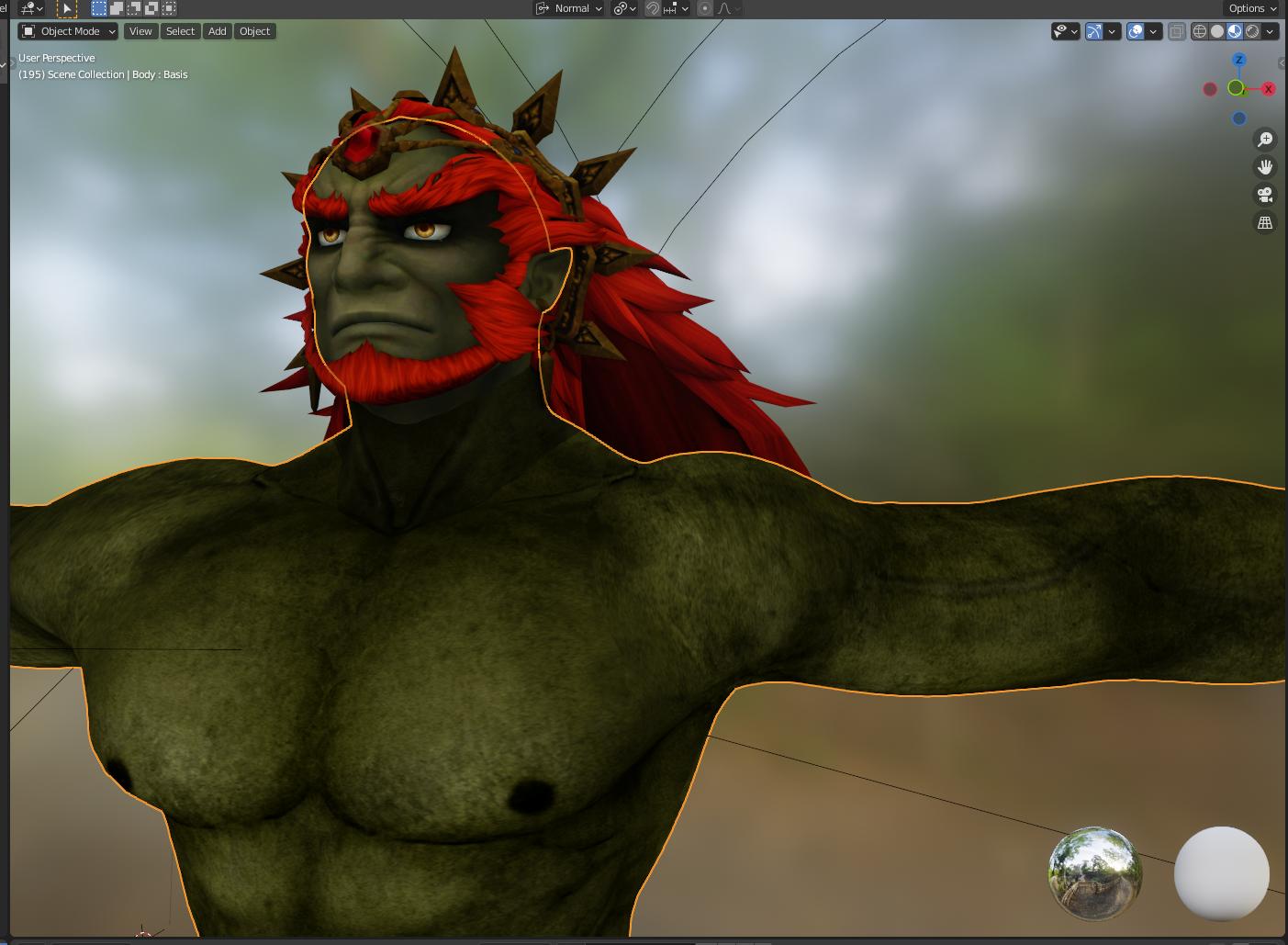Viewport: 1288px width, 945px height.
Task: Switch to rendered shading
Action: (1252, 31)
